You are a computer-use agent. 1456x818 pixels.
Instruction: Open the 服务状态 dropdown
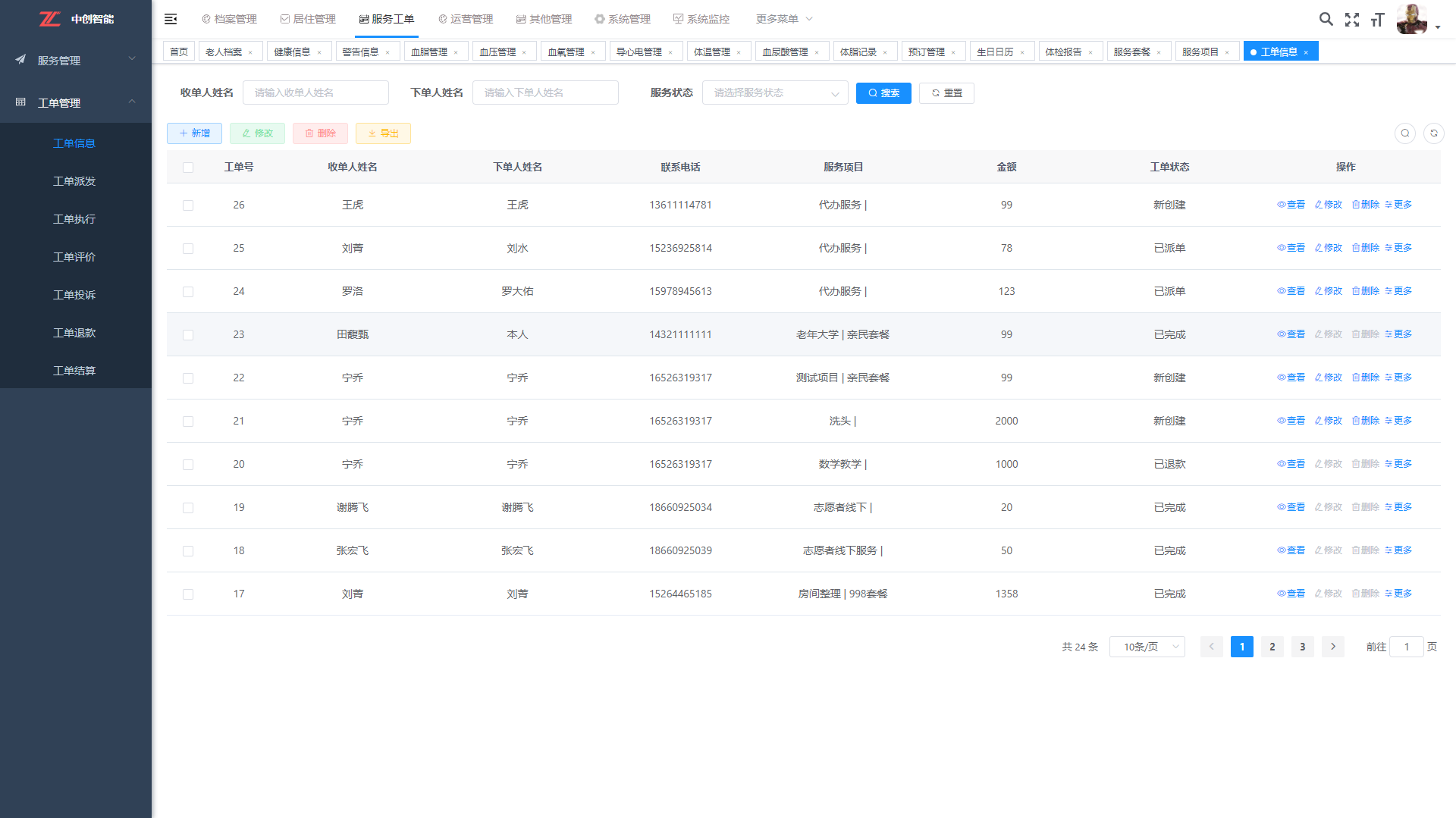(x=774, y=93)
